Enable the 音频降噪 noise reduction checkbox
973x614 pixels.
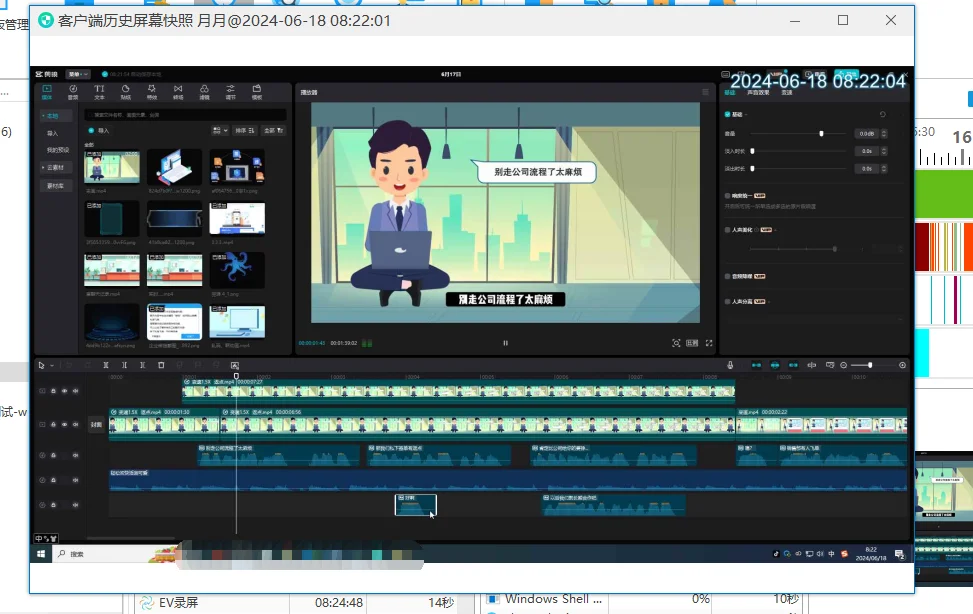pyautogui.click(x=727, y=276)
